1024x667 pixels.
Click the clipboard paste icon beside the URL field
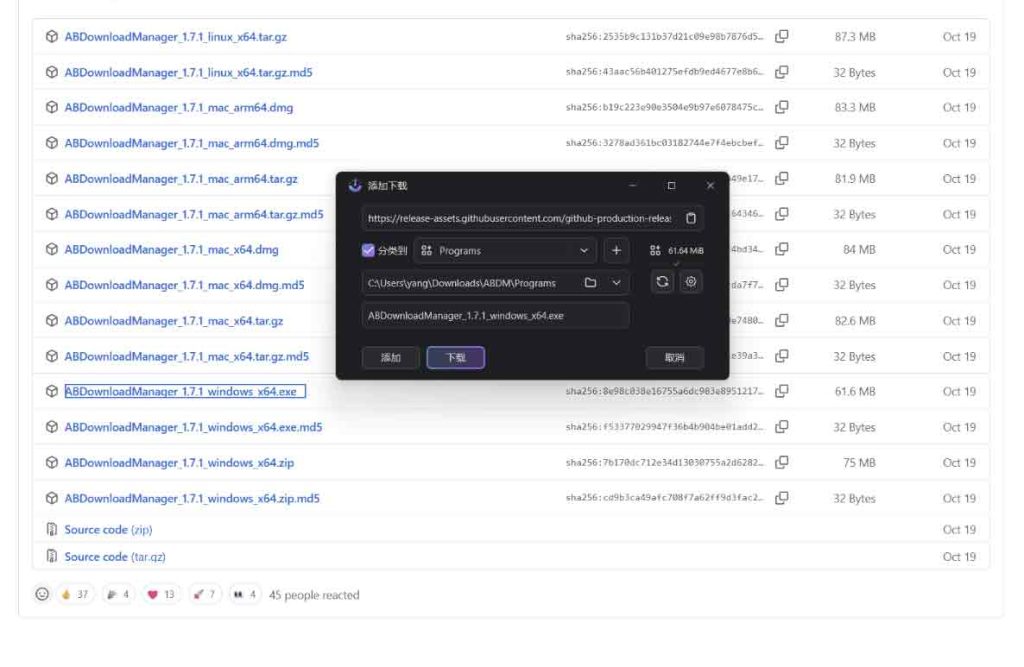692,218
